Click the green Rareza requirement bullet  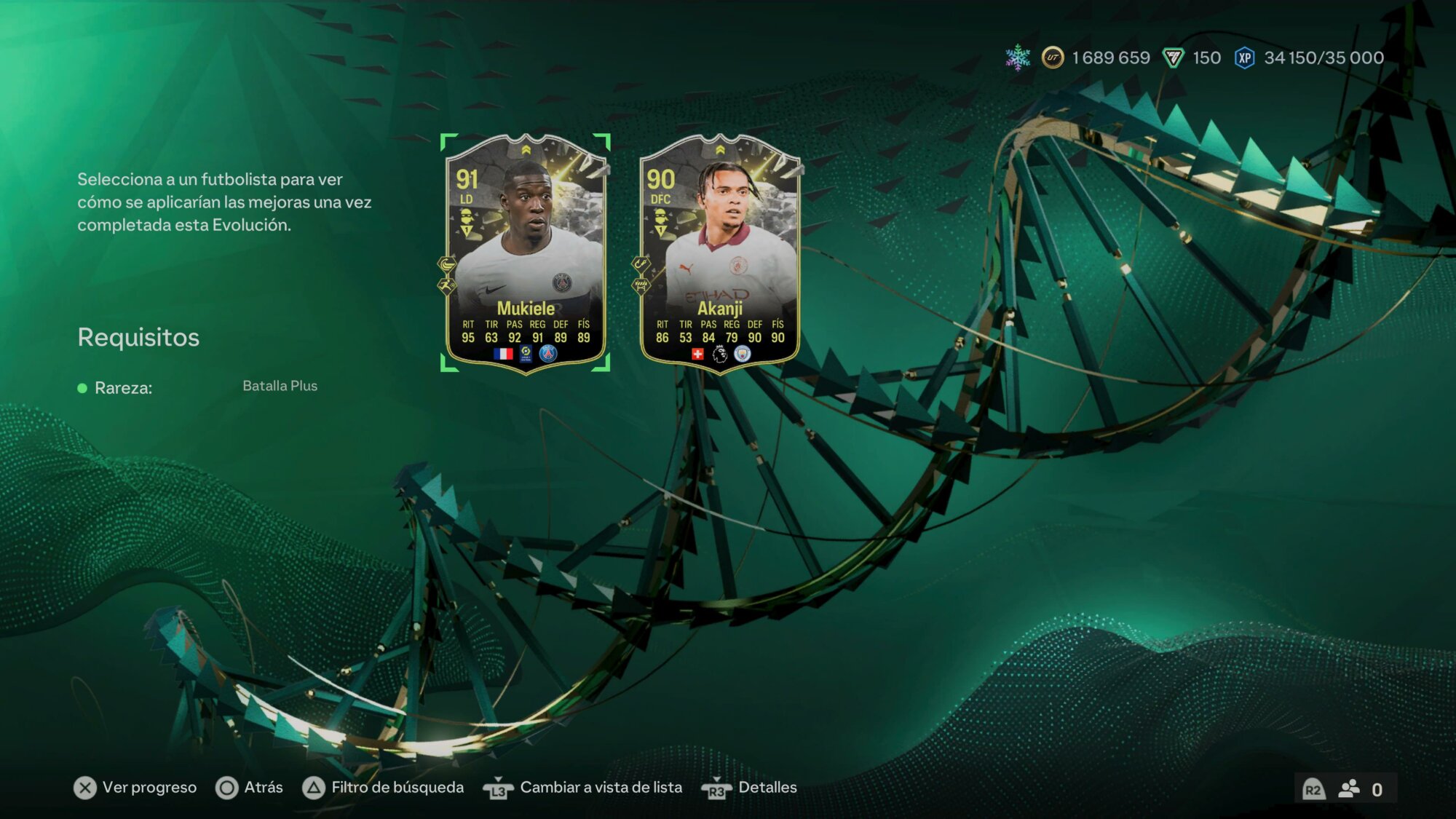tap(82, 389)
